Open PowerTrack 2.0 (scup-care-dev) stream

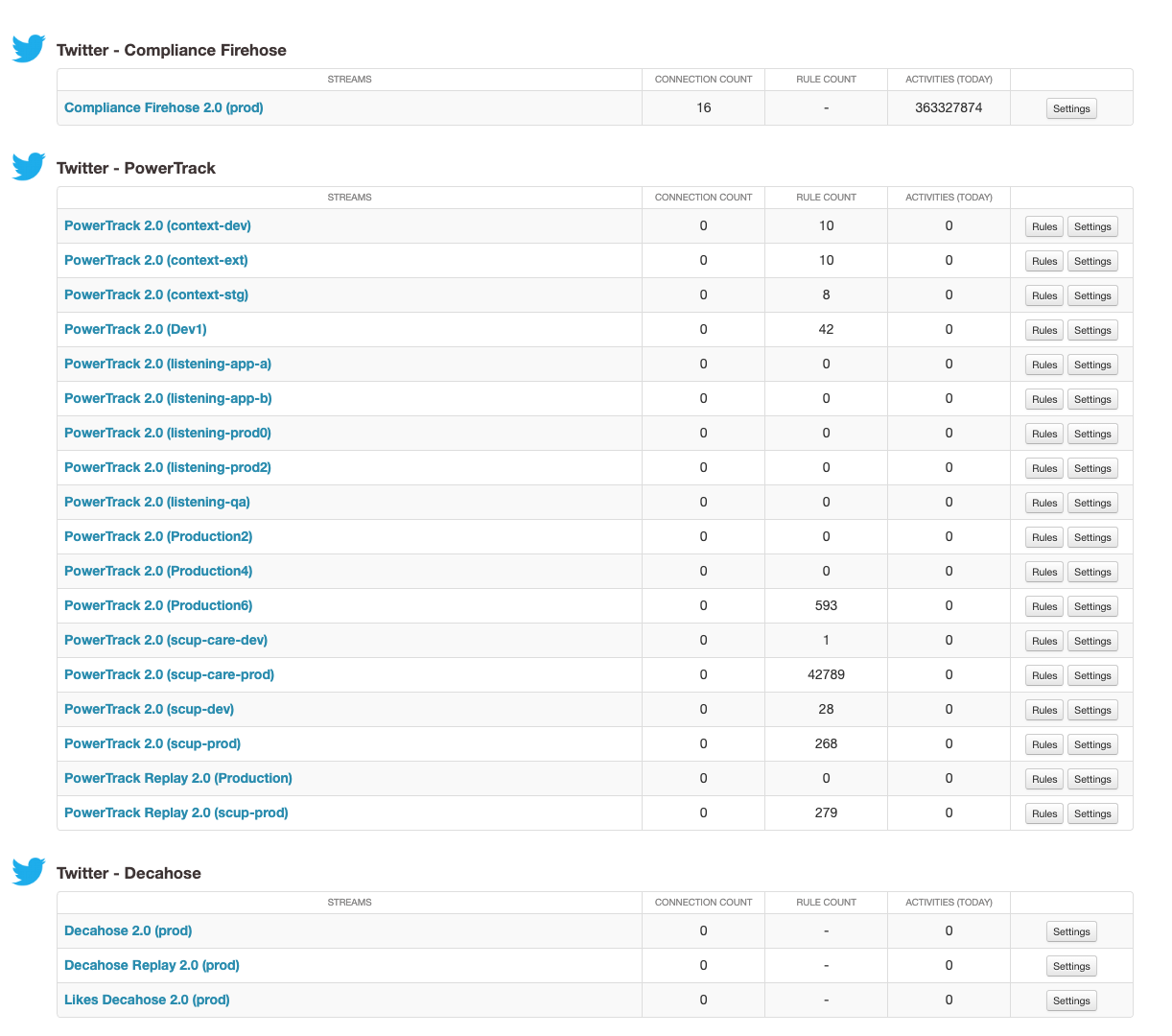pyautogui.click(x=166, y=640)
